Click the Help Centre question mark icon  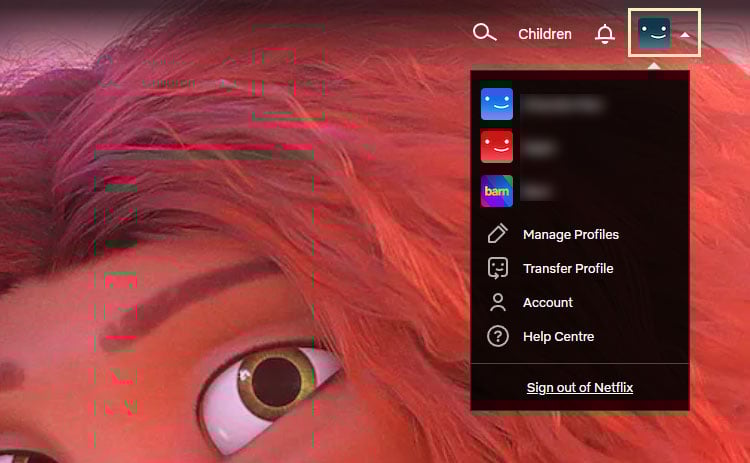497,336
